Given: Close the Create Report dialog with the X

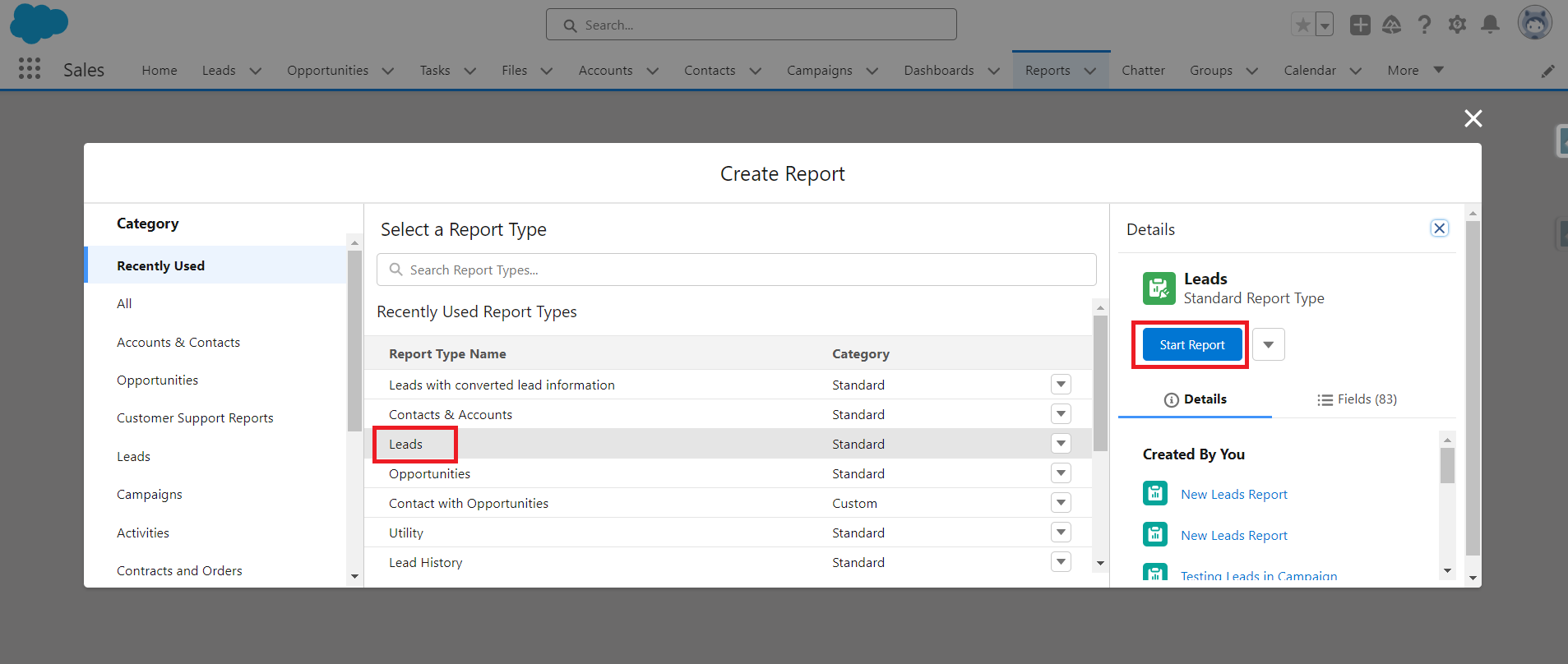Looking at the screenshot, I should tap(1473, 118).
